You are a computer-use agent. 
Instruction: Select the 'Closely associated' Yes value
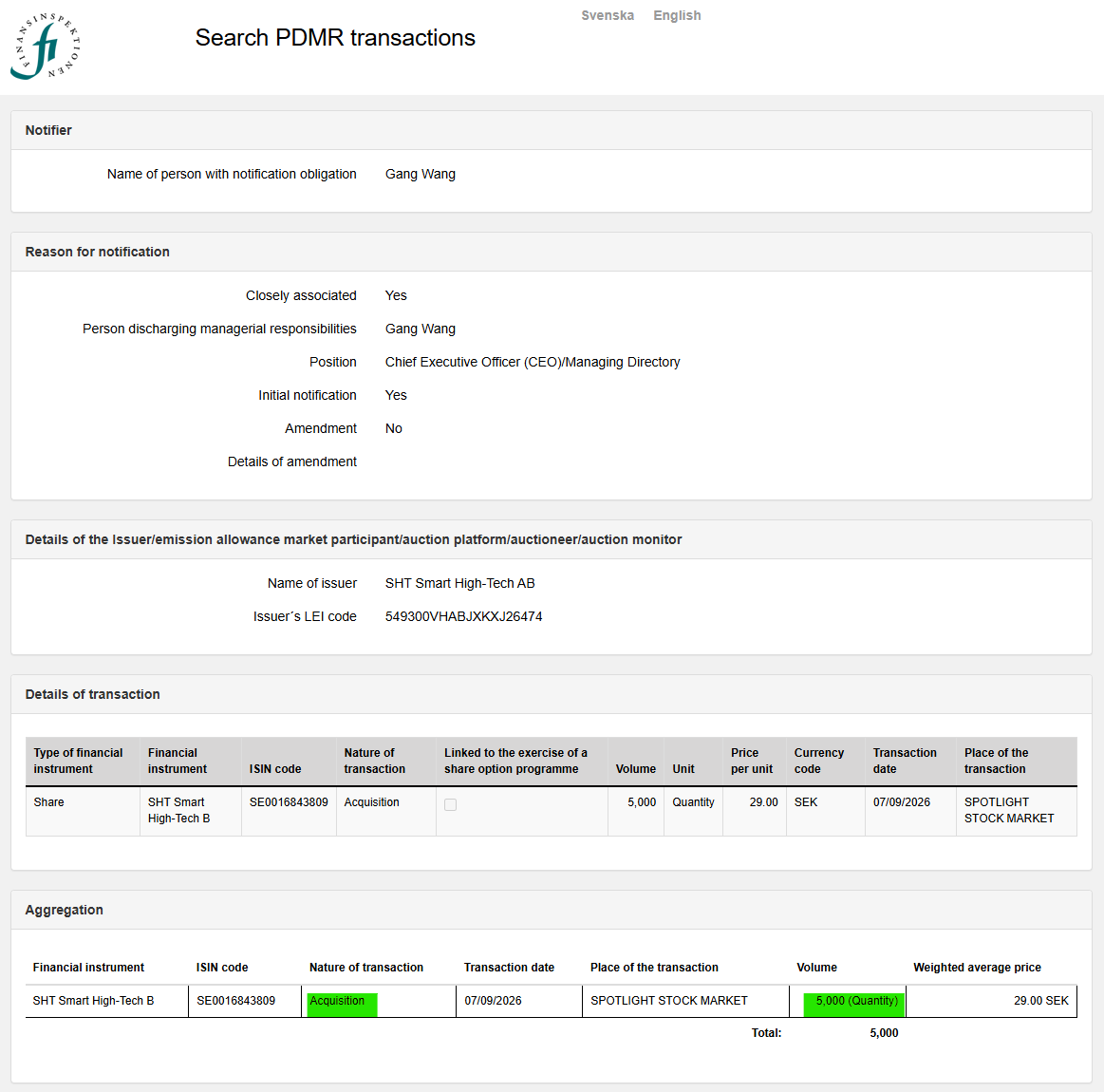(x=396, y=295)
